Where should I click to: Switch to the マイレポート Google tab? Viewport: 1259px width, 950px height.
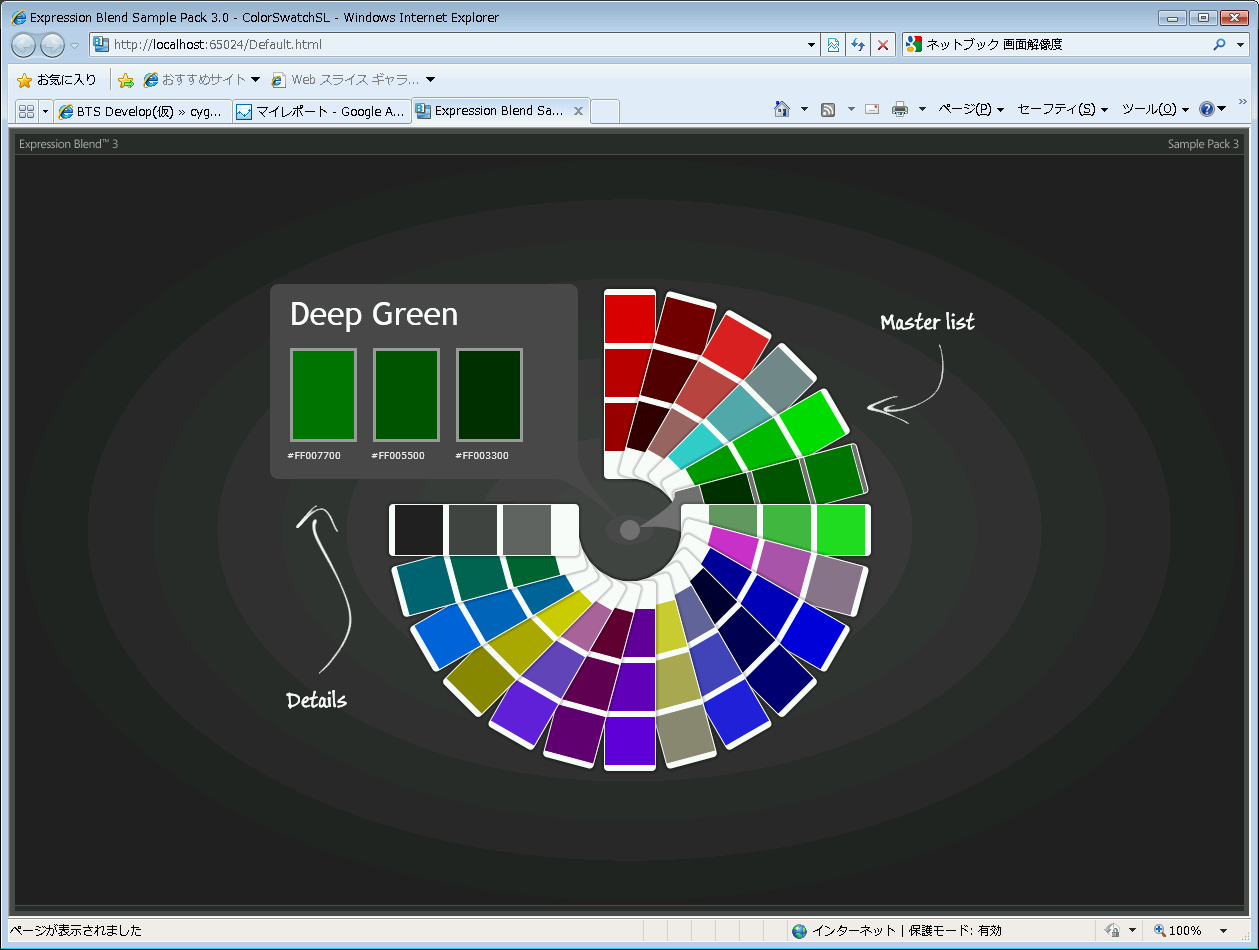[x=322, y=111]
